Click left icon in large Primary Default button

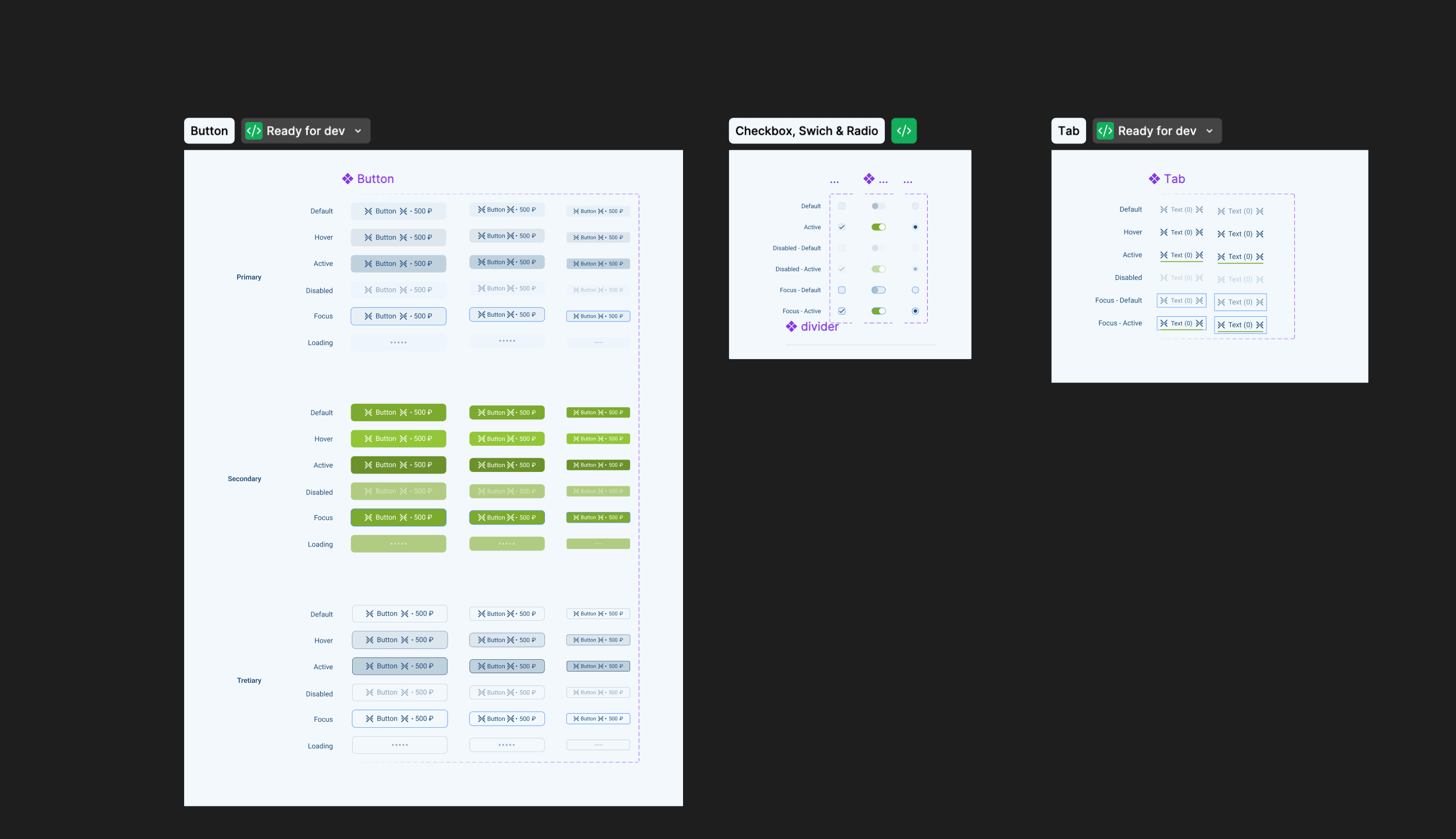(368, 211)
